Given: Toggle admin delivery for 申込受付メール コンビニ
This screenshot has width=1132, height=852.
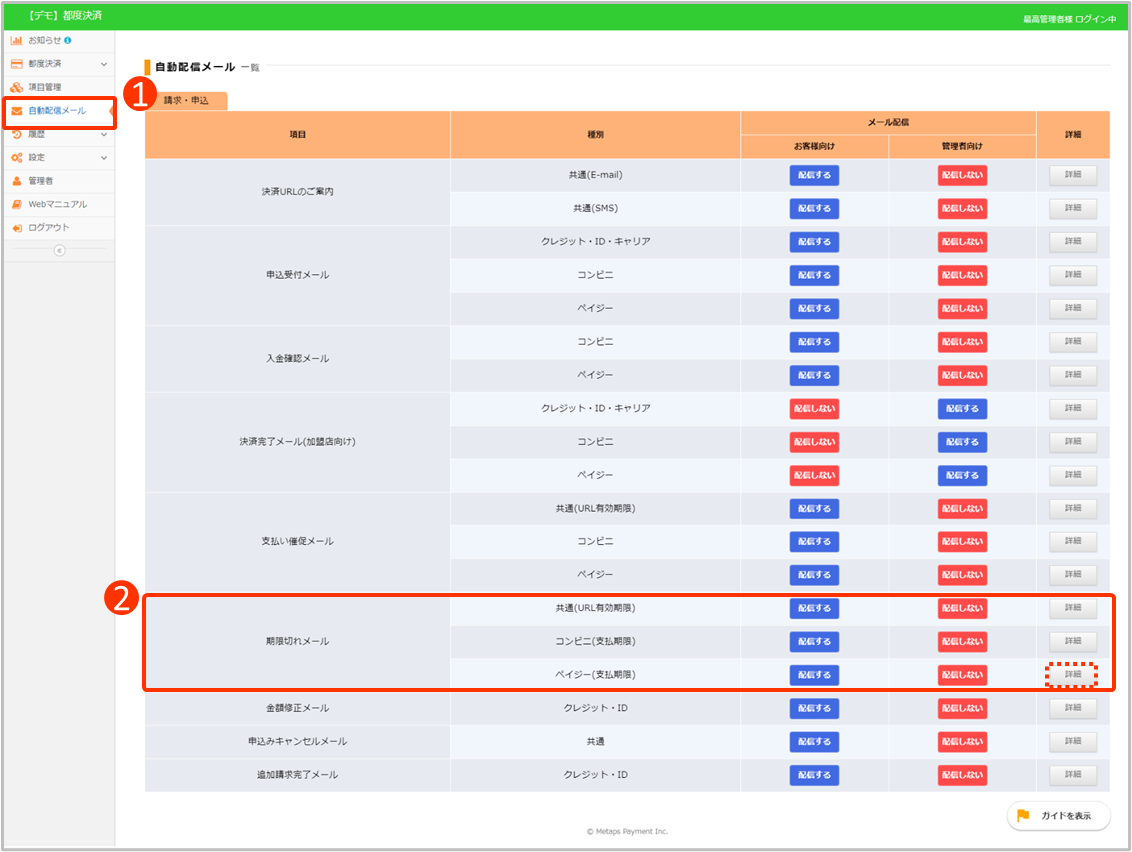Looking at the screenshot, I should coord(962,275).
